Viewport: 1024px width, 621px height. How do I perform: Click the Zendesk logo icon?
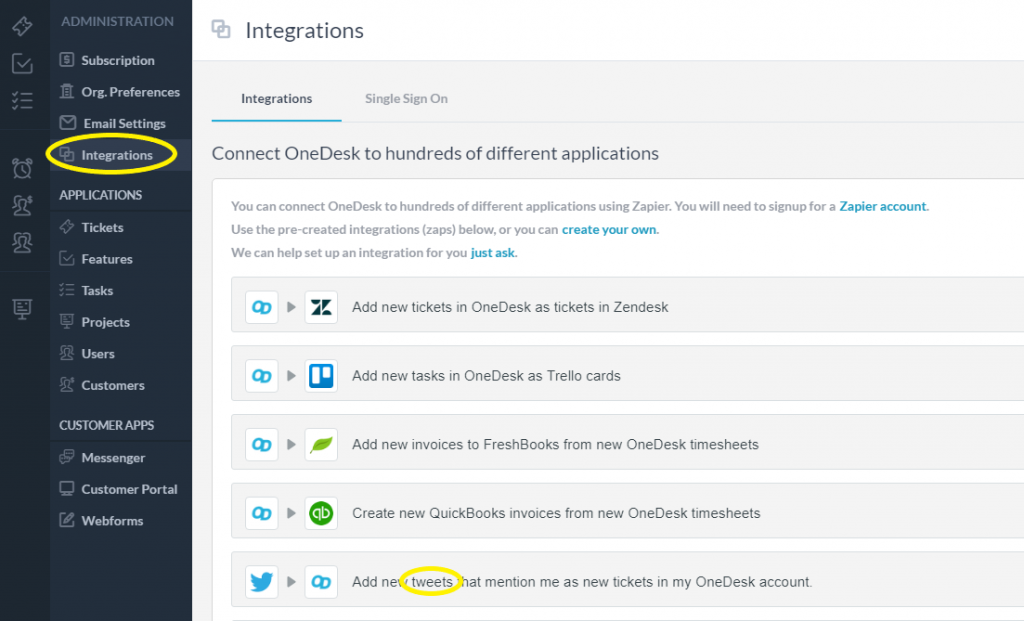click(321, 307)
